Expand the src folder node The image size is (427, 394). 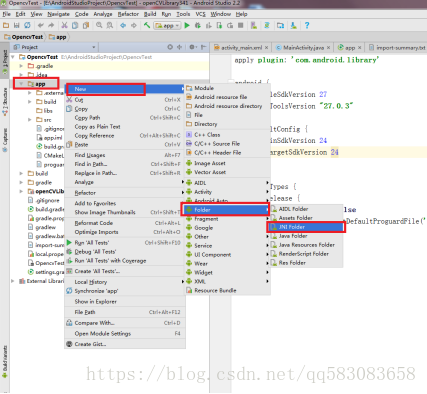click(30, 120)
